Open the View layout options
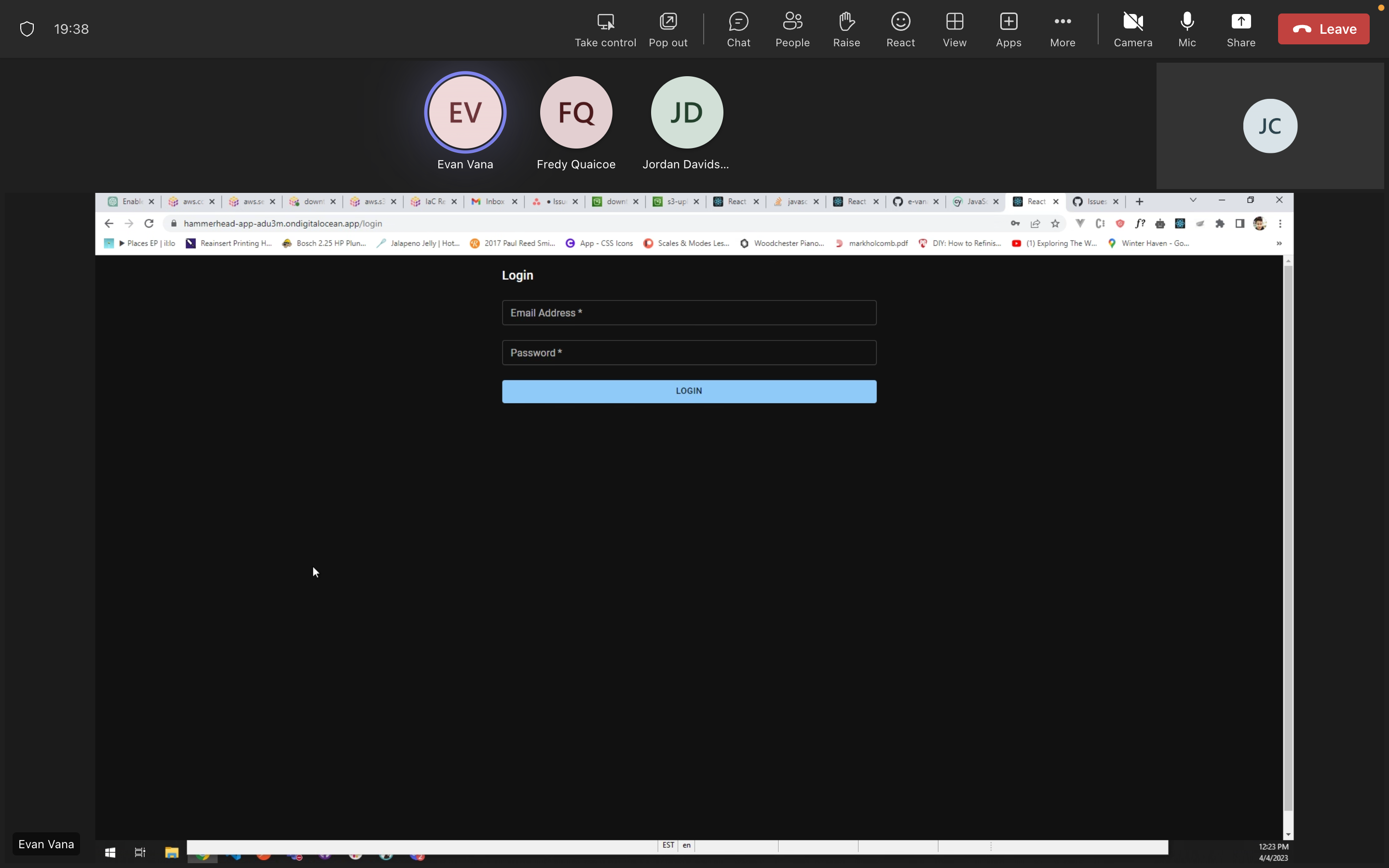Viewport: 1389px width, 868px height. click(x=954, y=29)
